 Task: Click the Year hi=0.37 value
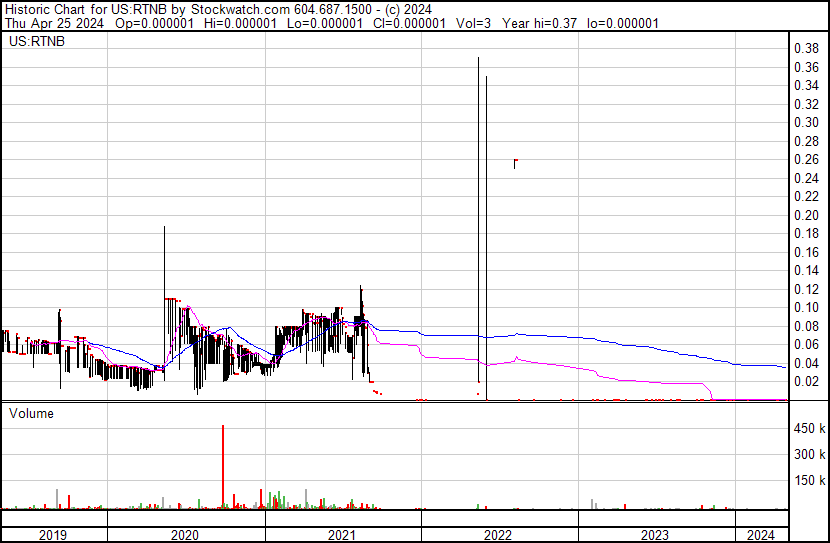click(x=539, y=23)
